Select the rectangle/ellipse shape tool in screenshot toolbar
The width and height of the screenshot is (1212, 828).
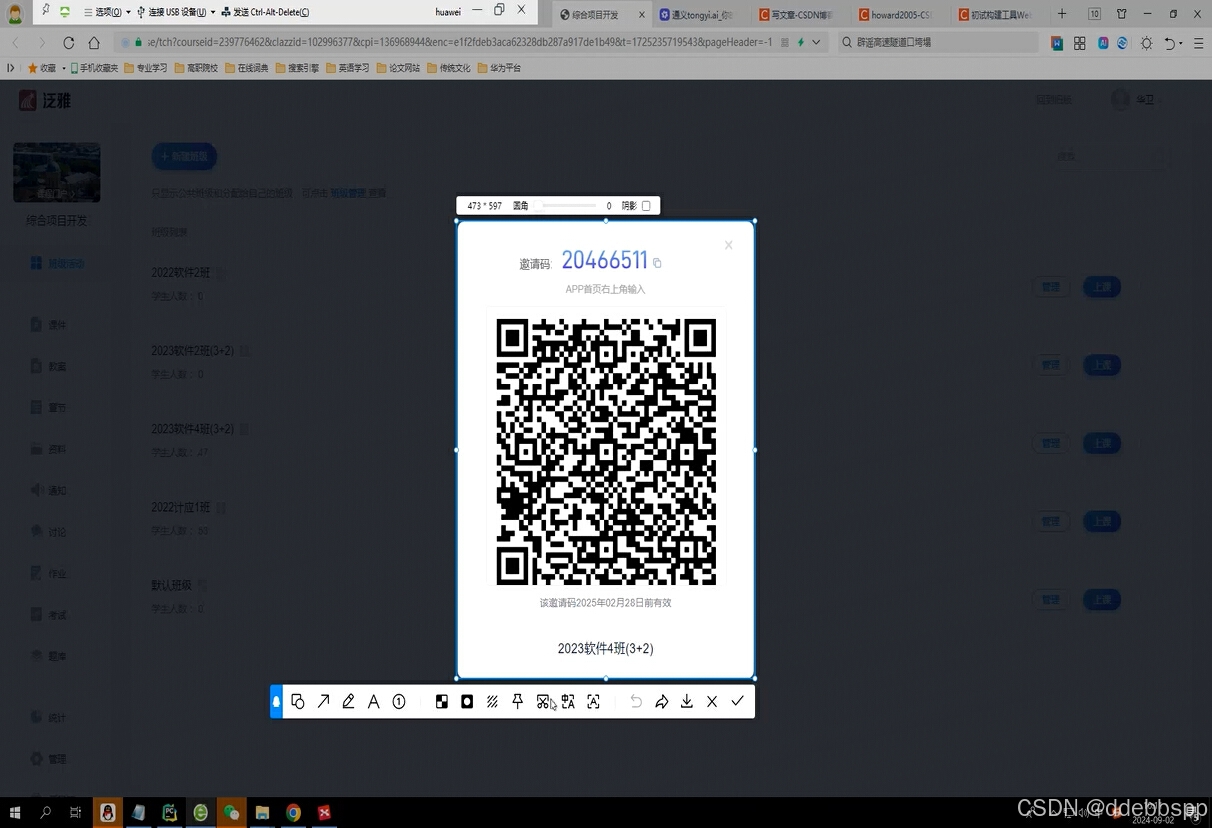point(298,702)
